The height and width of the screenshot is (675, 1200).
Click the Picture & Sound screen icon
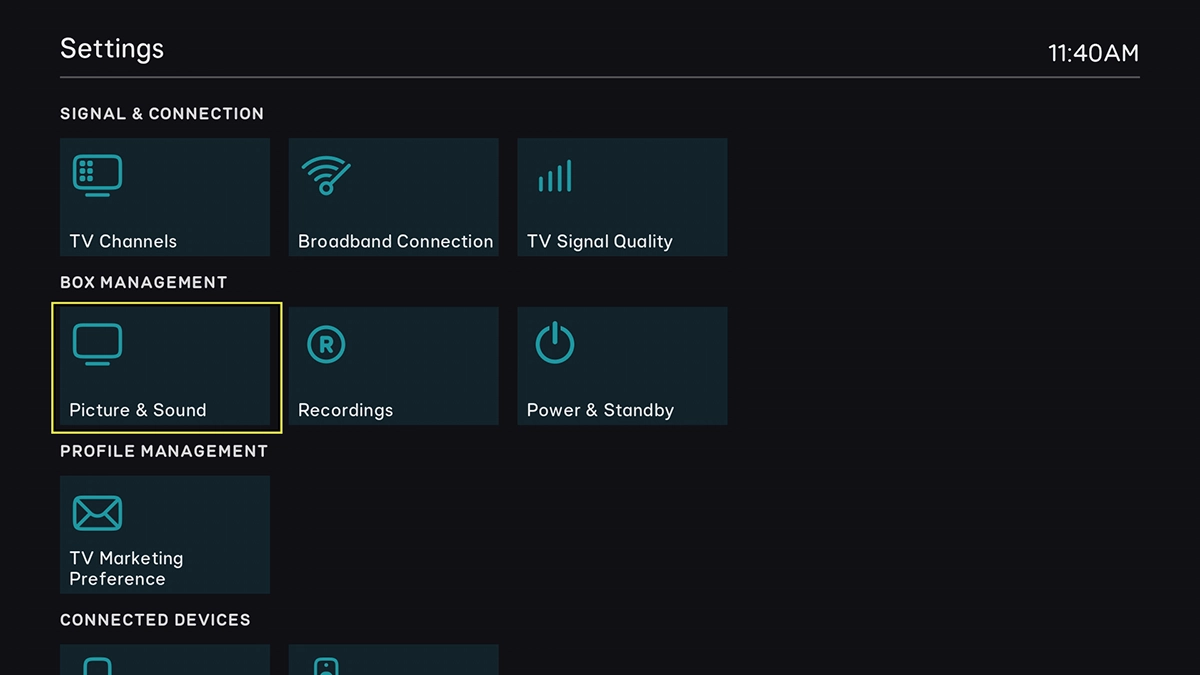[x=97, y=345]
